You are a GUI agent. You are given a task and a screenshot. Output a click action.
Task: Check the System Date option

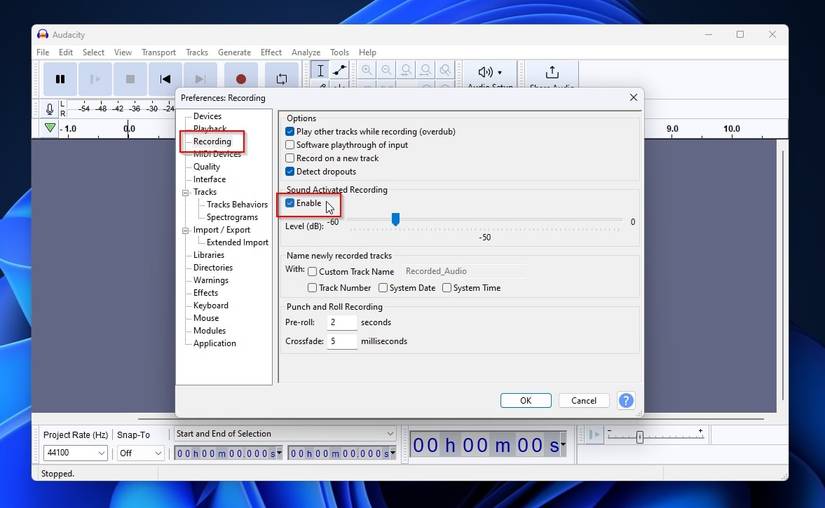[x=383, y=288]
